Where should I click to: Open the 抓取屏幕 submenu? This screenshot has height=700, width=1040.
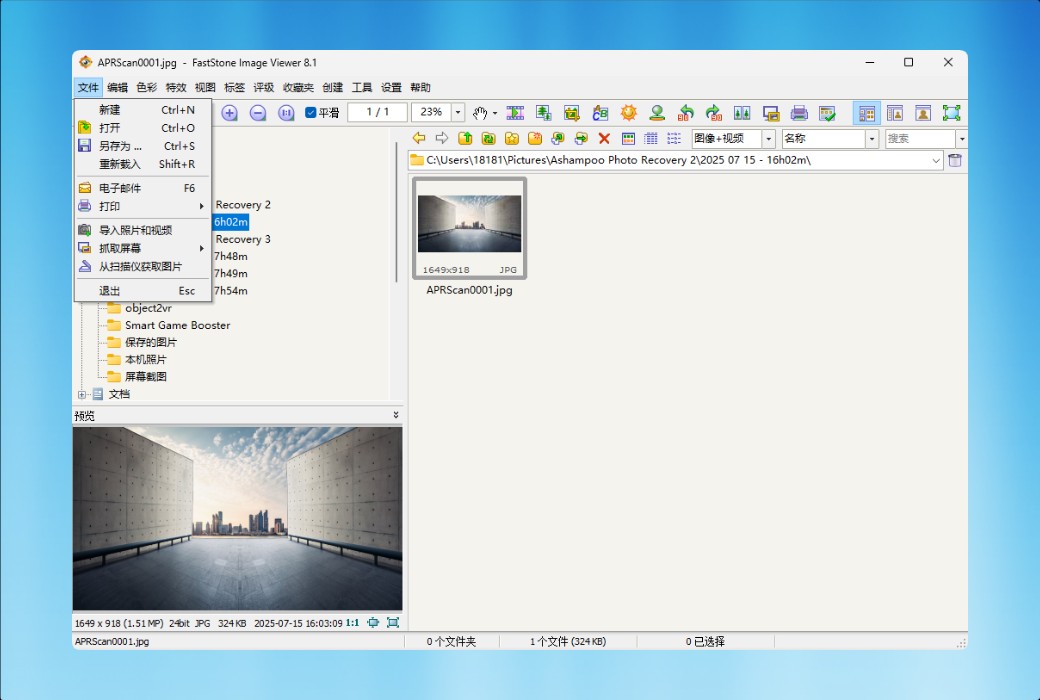pos(143,247)
